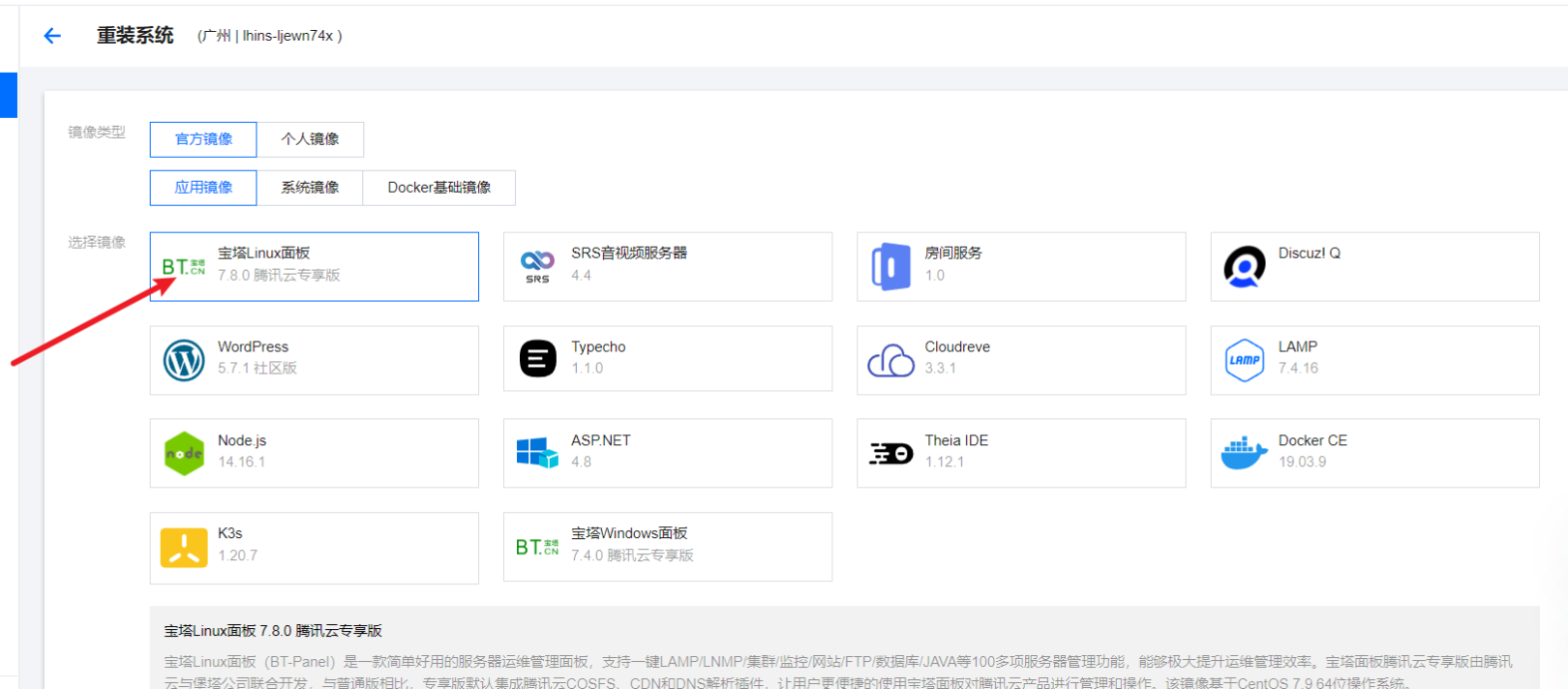
Task: Click the 1.12.1 Theia version text
Action: (945, 462)
